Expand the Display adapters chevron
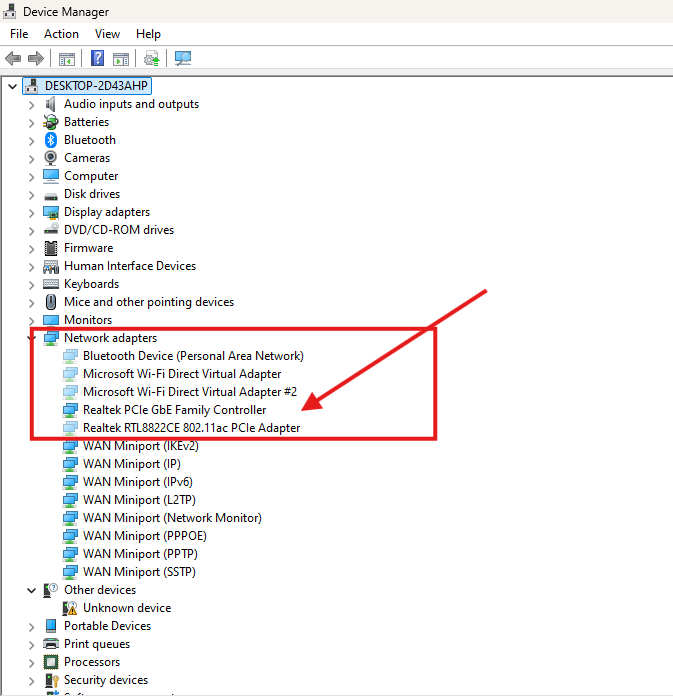 pyautogui.click(x=31, y=213)
